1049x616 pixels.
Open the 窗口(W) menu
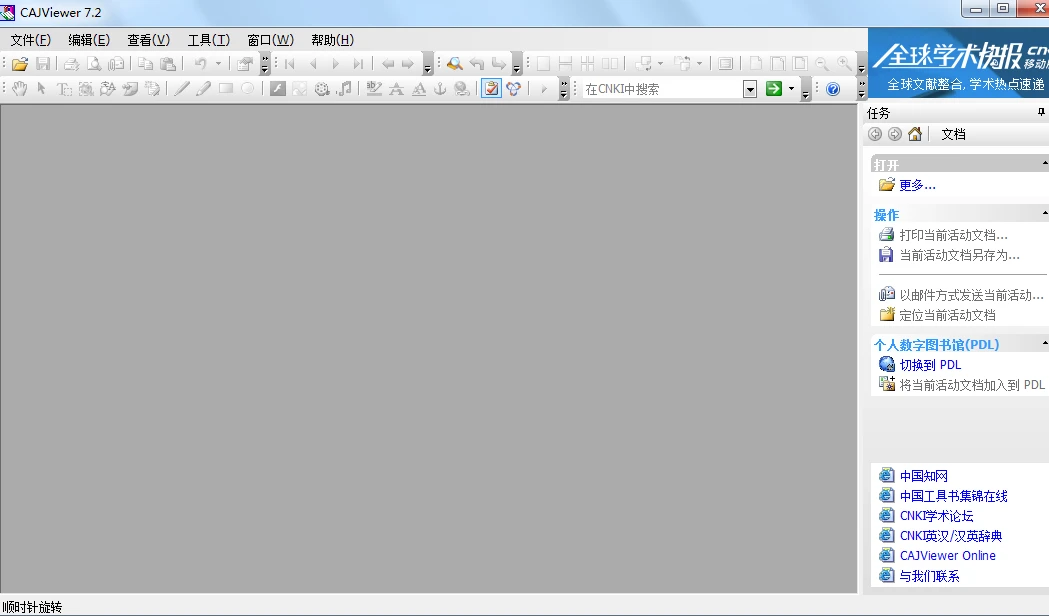(270, 40)
